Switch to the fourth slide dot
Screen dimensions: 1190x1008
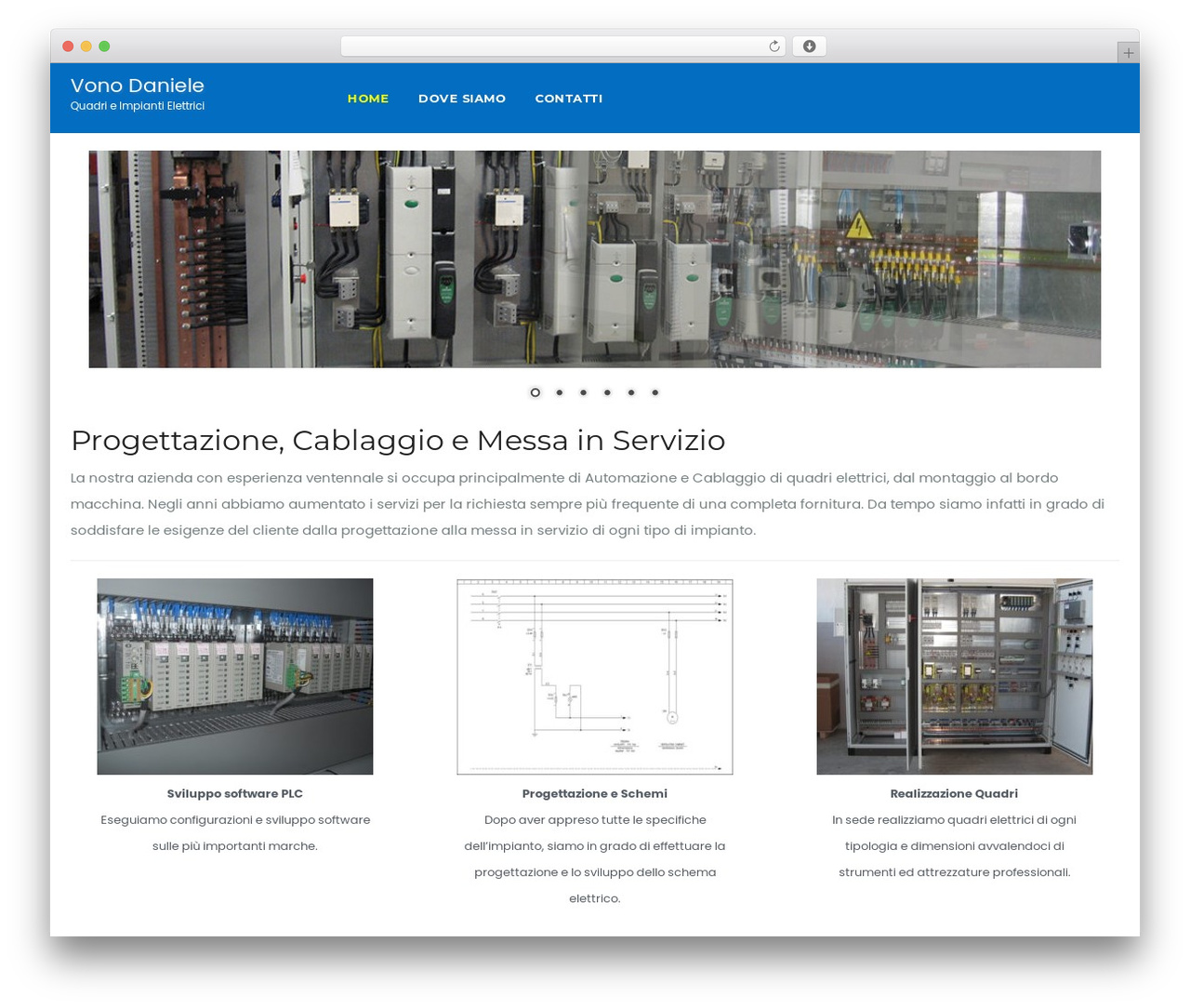[607, 392]
